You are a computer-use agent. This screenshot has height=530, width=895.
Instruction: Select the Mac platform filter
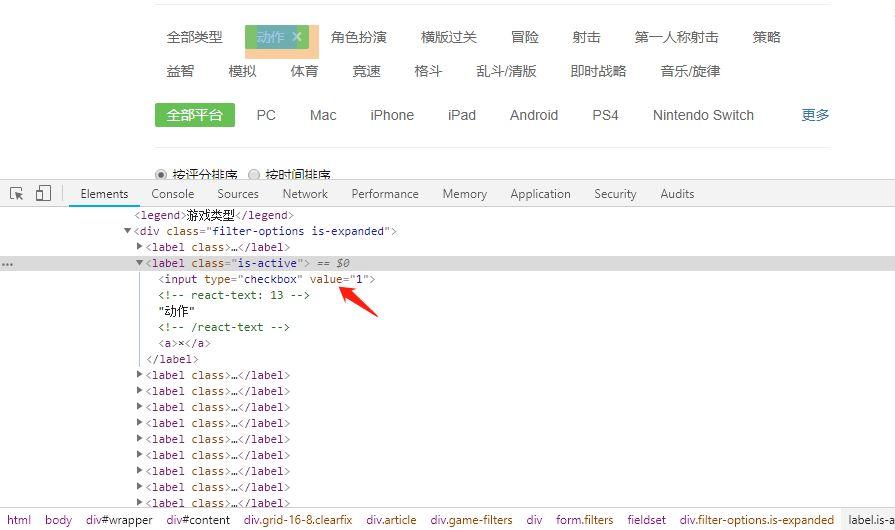pyautogui.click(x=323, y=115)
